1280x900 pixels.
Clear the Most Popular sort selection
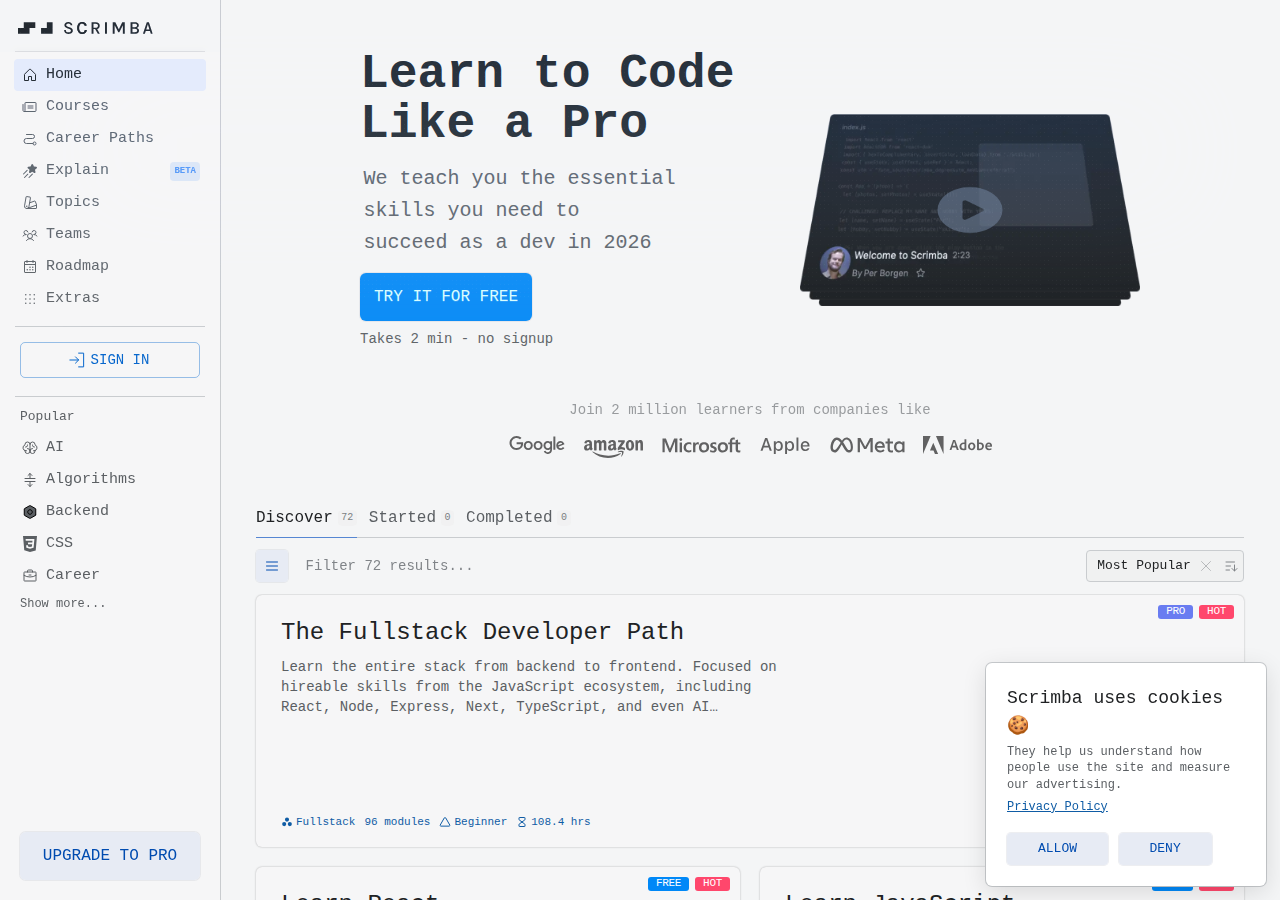pos(1206,566)
